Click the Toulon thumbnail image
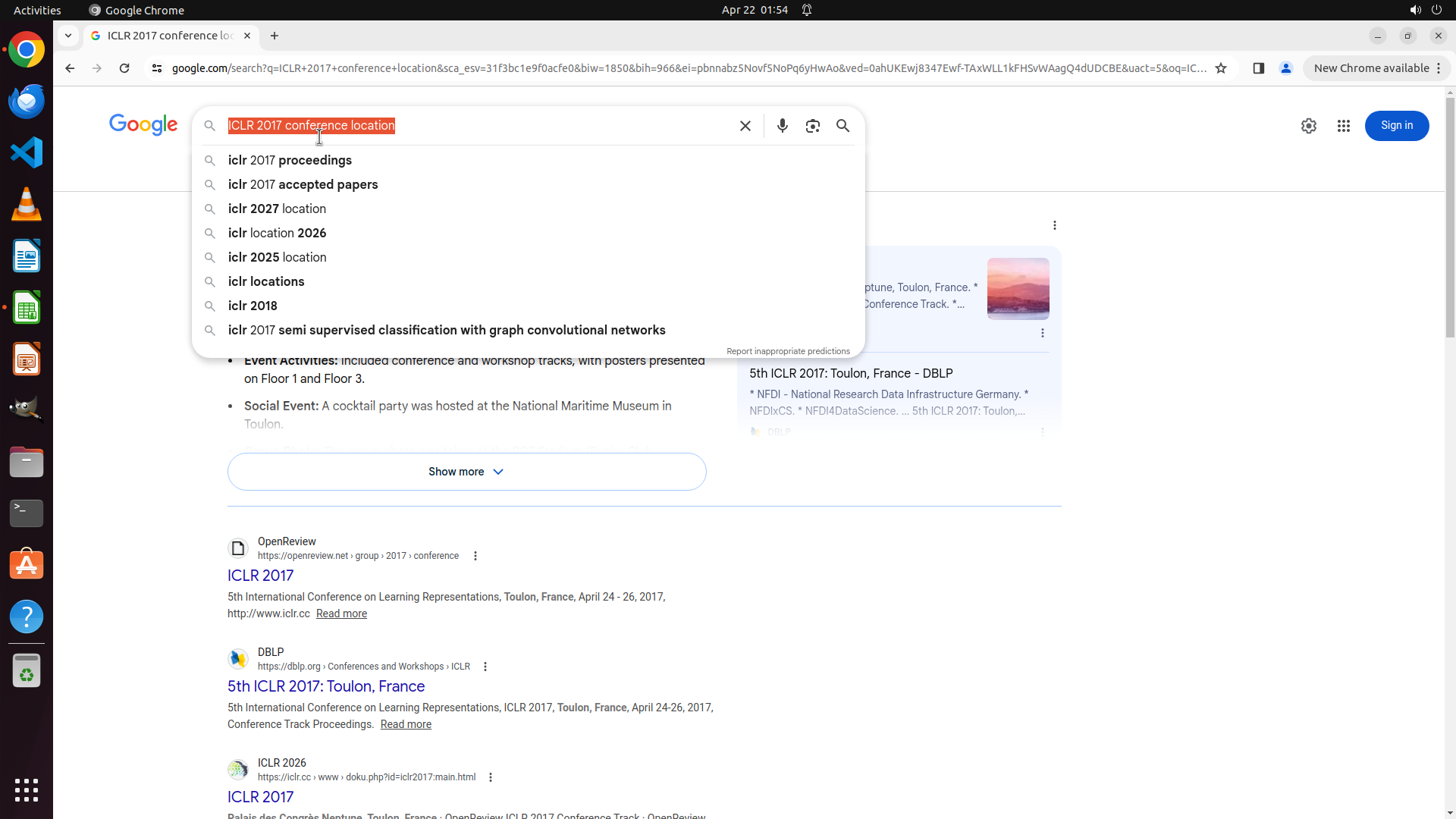This screenshot has width=1456, height=819. [x=1018, y=288]
